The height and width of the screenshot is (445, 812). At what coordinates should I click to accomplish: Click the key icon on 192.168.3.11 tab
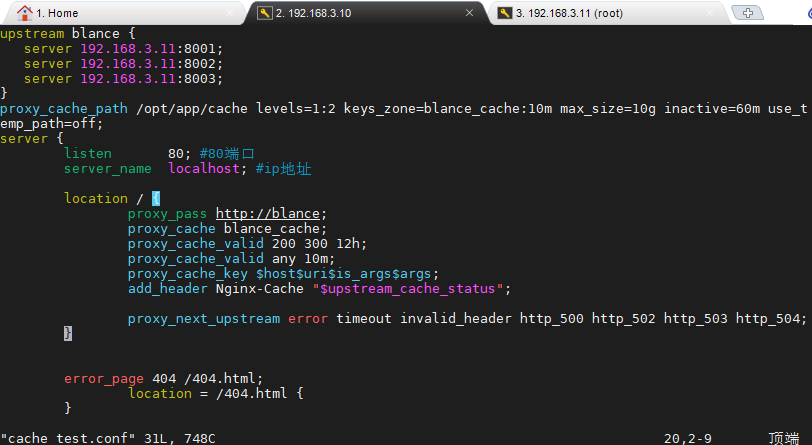(x=504, y=13)
